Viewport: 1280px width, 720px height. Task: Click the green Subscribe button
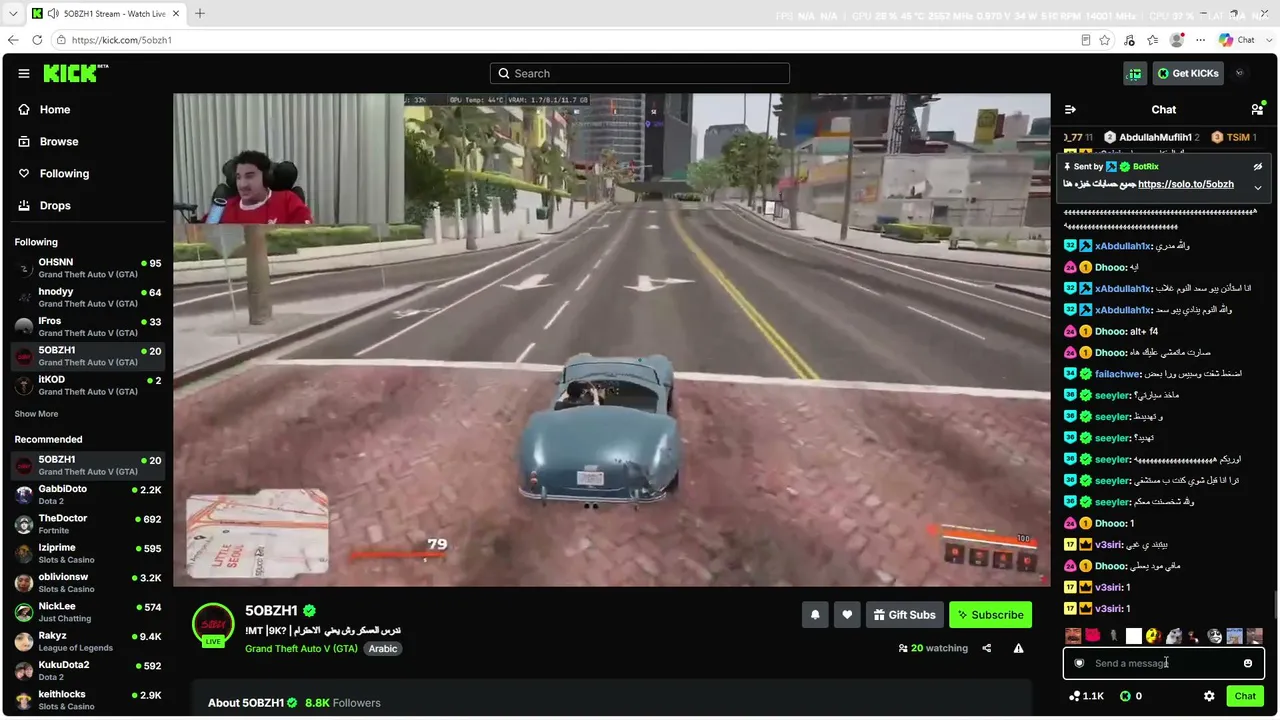[990, 615]
